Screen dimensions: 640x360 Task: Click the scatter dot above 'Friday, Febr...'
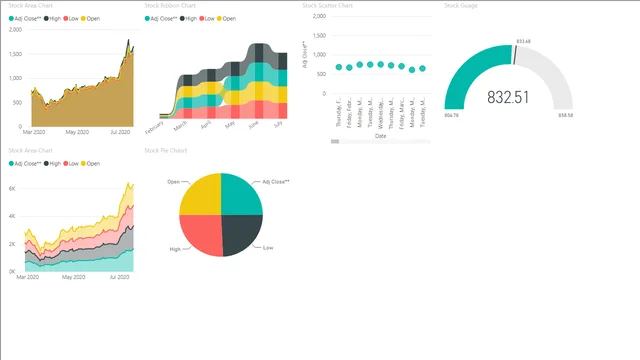click(349, 68)
